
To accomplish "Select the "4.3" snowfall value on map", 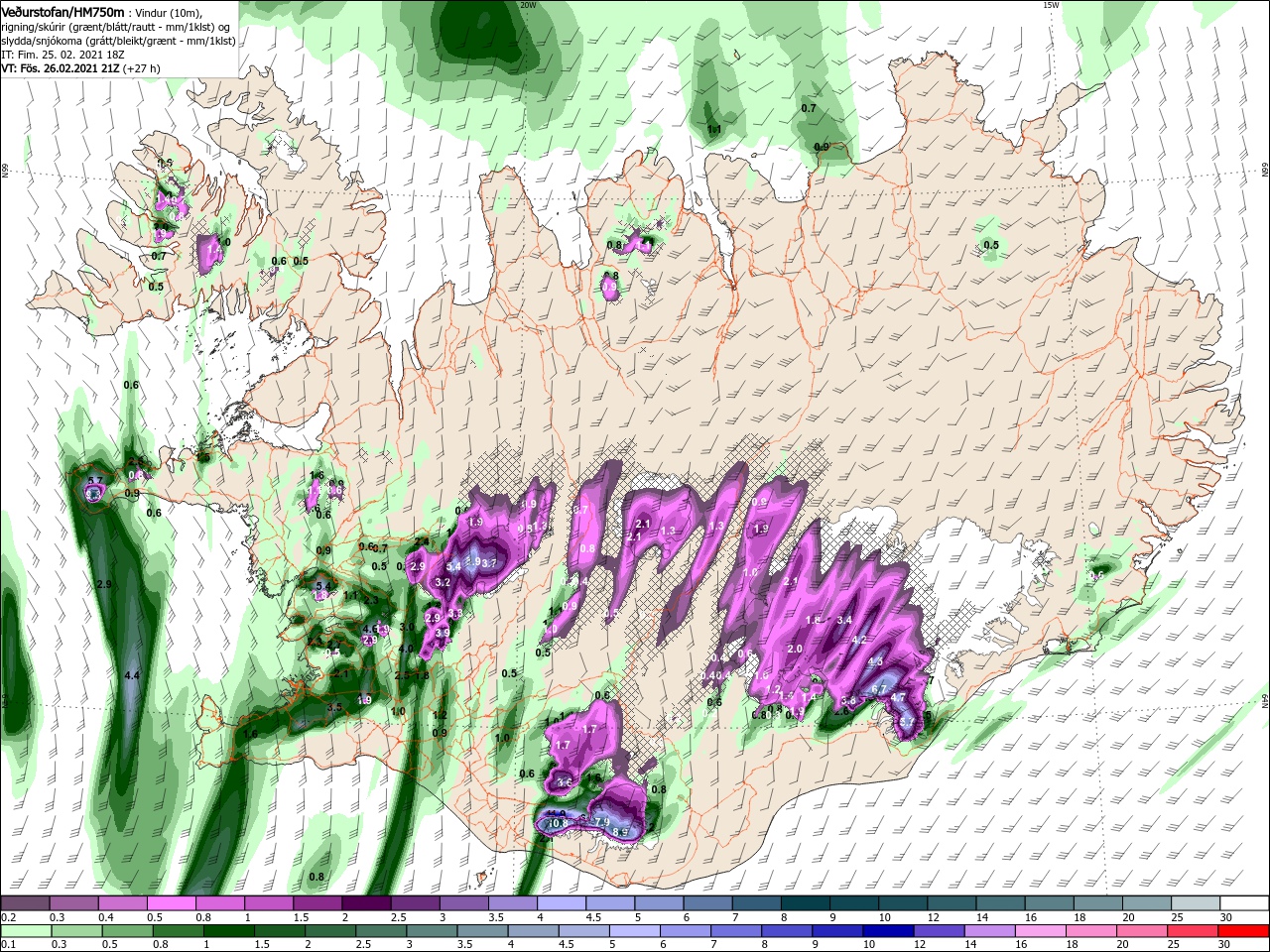I will pos(875,661).
